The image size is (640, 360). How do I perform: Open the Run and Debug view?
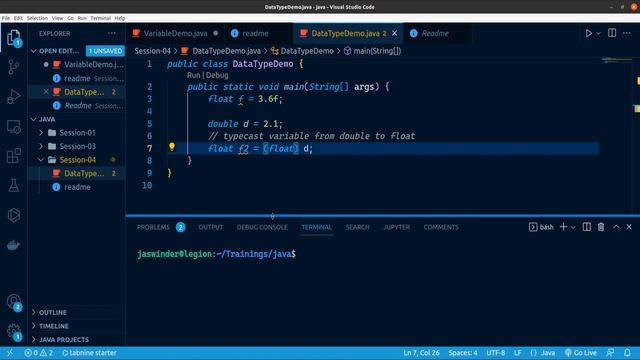[x=13, y=97]
